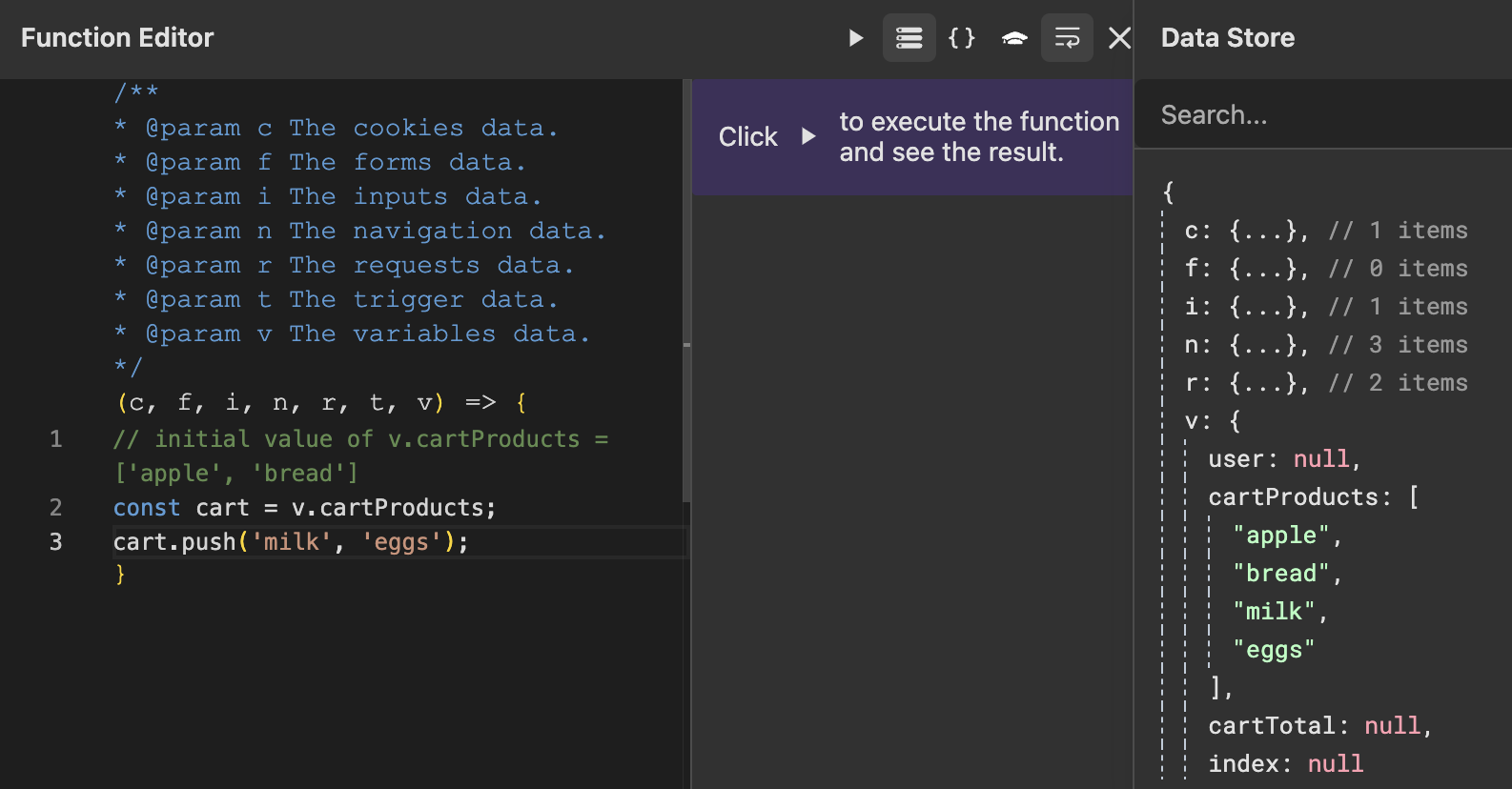The image size is (1512, 789).
Task: Toggle word wrap icon in toolbar
Action: [1067, 38]
